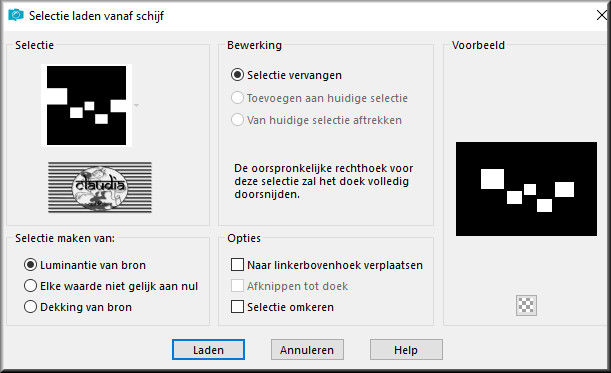Choose Luminantie van bron radio button
The image size is (611, 373).
pyautogui.click(x=30, y=265)
